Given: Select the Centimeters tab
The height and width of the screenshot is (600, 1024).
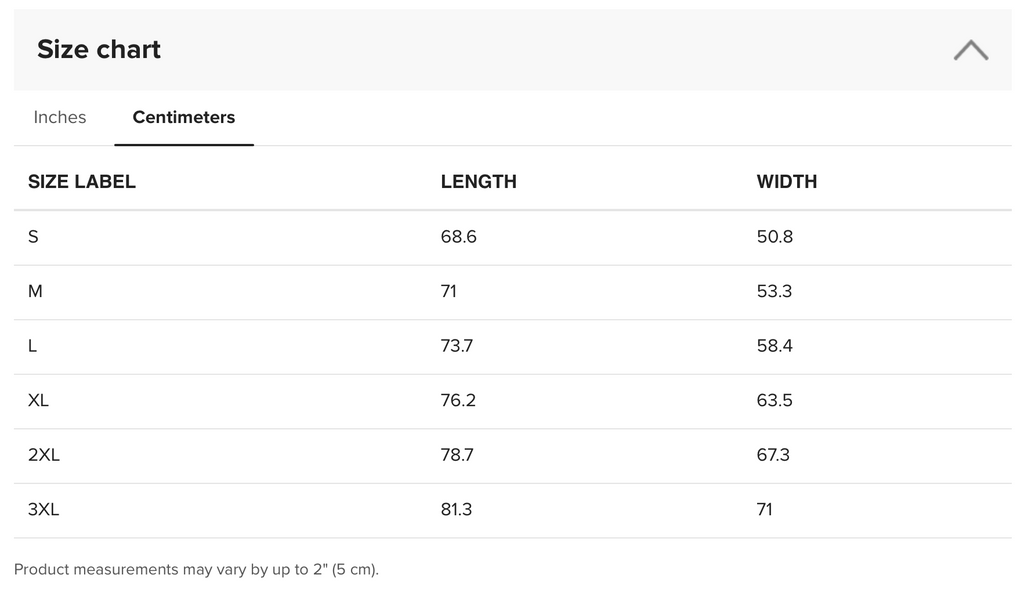Looking at the screenshot, I should tap(184, 117).
